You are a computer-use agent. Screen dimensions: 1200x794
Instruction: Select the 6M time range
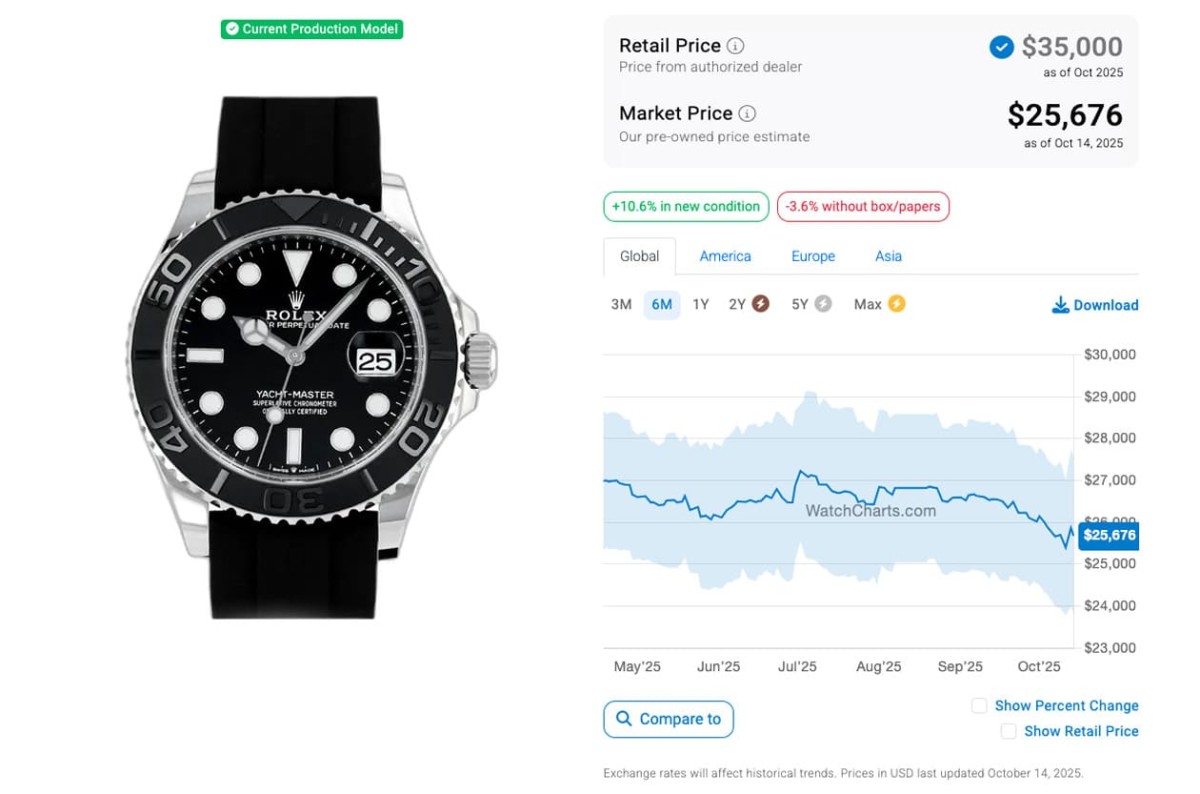click(x=661, y=304)
